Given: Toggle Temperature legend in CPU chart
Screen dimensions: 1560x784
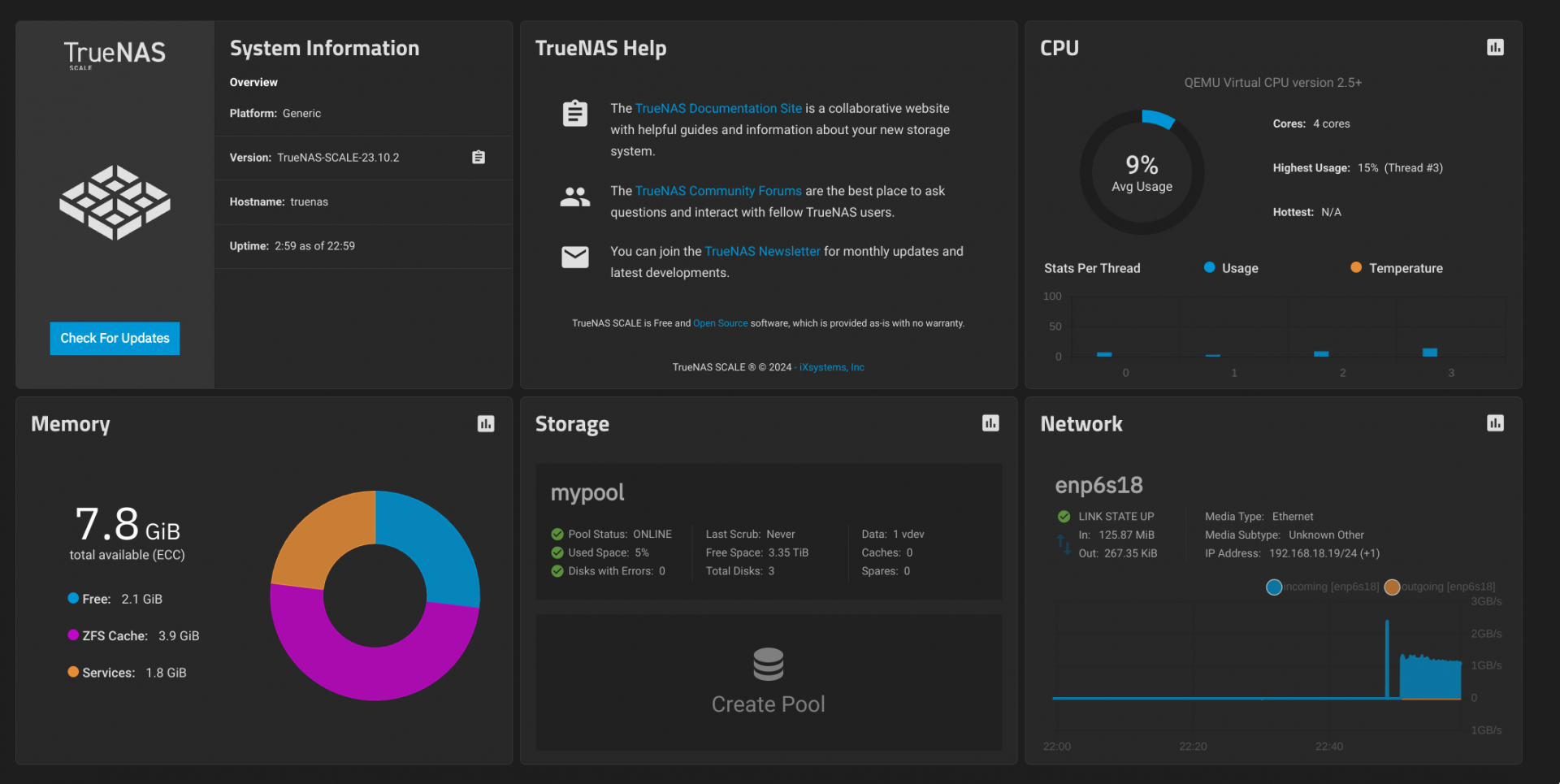Looking at the screenshot, I should point(1397,268).
